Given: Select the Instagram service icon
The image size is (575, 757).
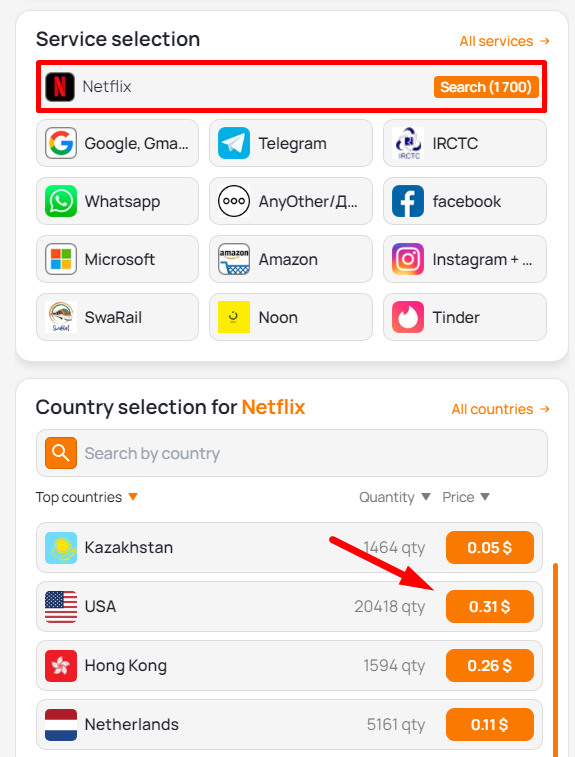Looking at the screenshot, I should tap(408, 259).
